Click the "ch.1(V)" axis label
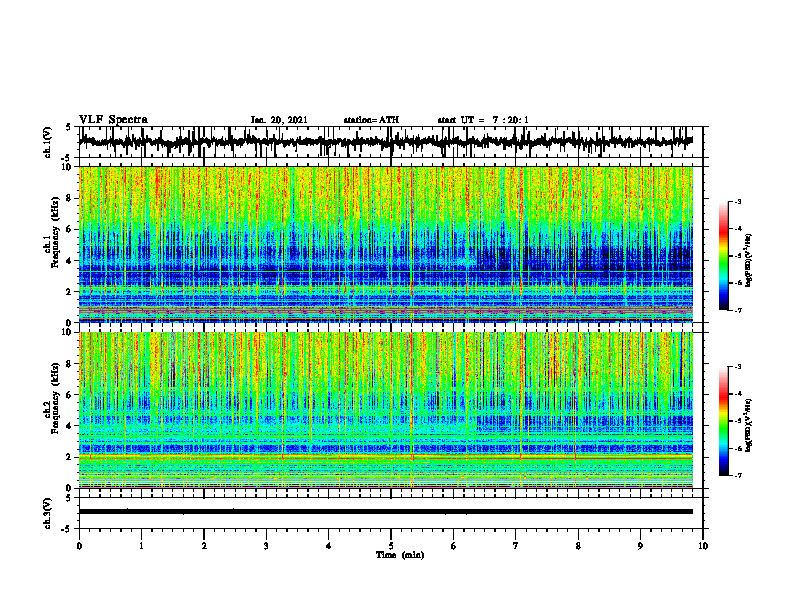 click(48, 142)
